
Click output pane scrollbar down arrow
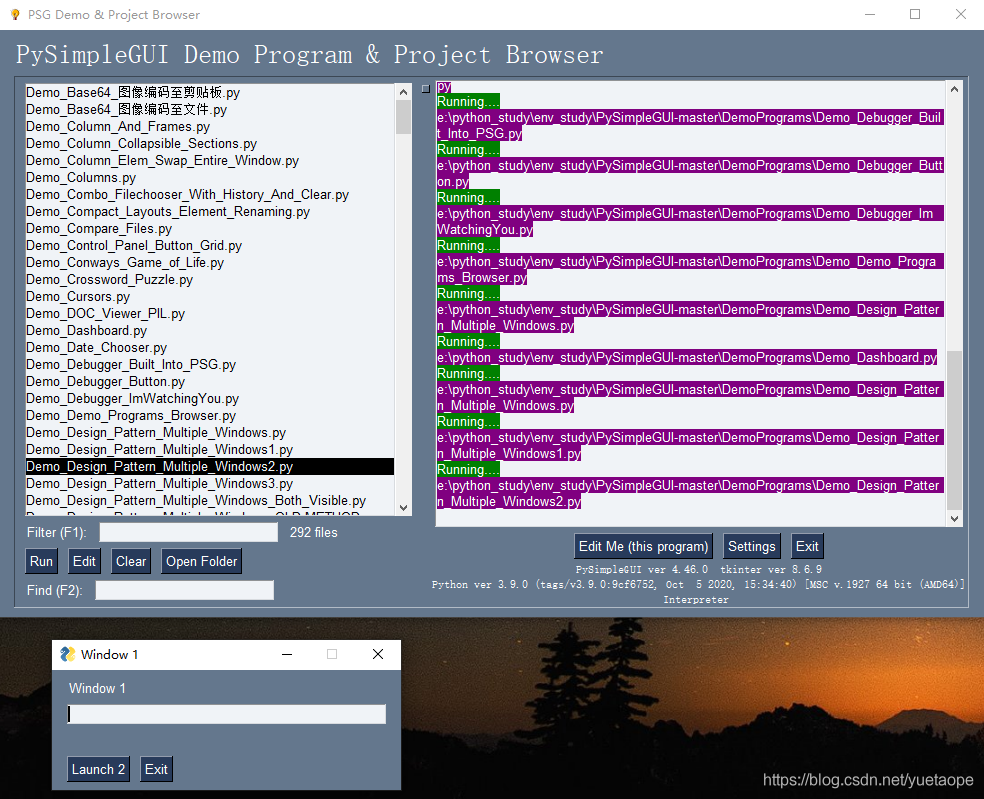coord(955,518)
